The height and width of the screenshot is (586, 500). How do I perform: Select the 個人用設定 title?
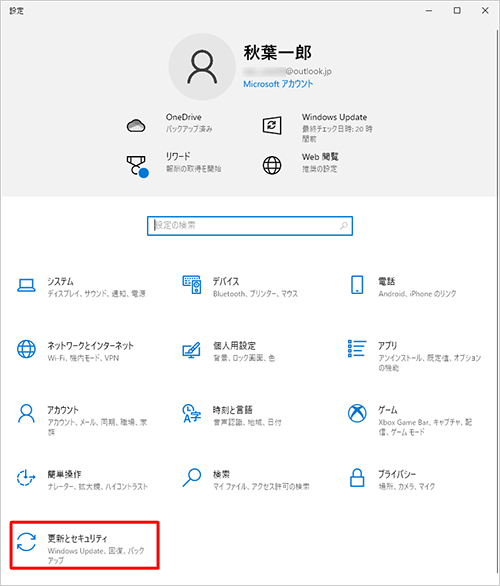(x=234, y=346)
